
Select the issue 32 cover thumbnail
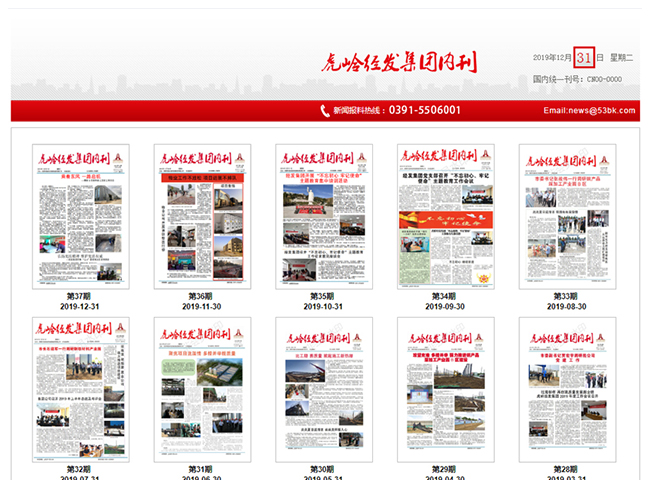pos(80,390)
